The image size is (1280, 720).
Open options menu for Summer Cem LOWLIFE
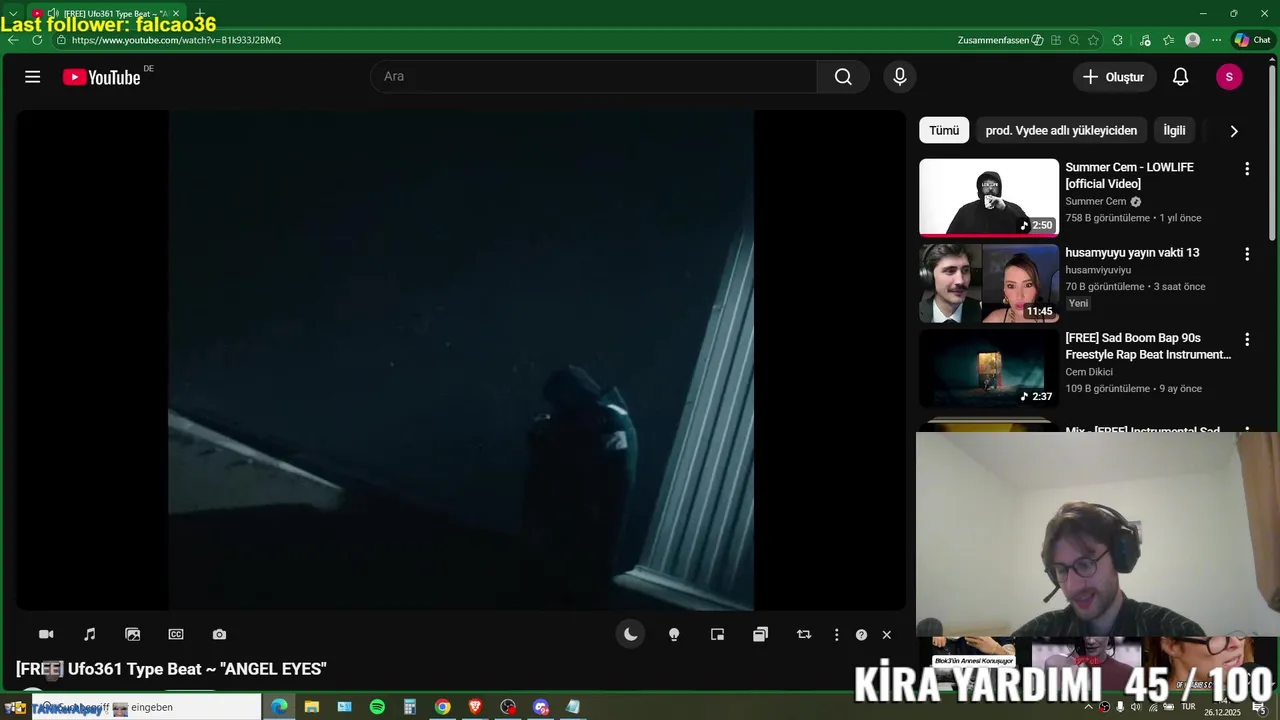1247,169
